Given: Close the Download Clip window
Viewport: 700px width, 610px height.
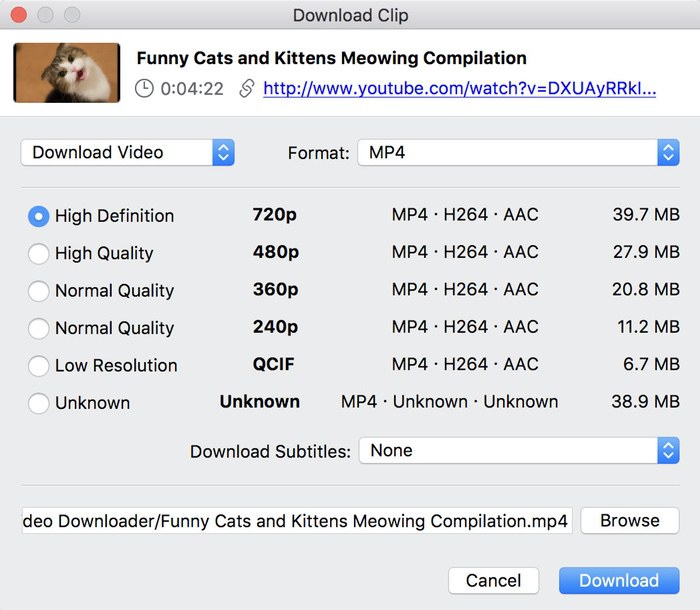Looking at the screenshot, I should (20, 16).
